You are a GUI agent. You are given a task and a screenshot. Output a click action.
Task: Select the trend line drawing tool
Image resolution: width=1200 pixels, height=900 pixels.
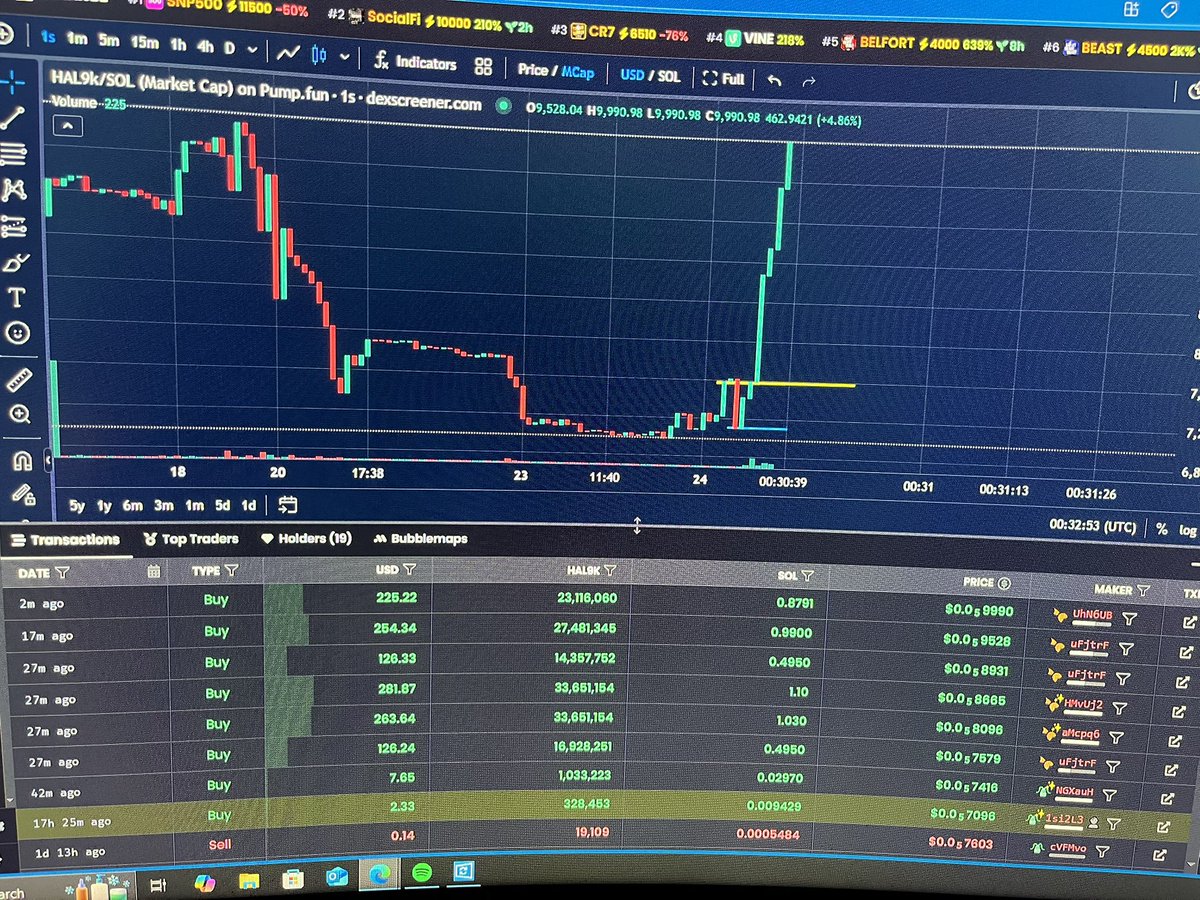tap(14, 116)
